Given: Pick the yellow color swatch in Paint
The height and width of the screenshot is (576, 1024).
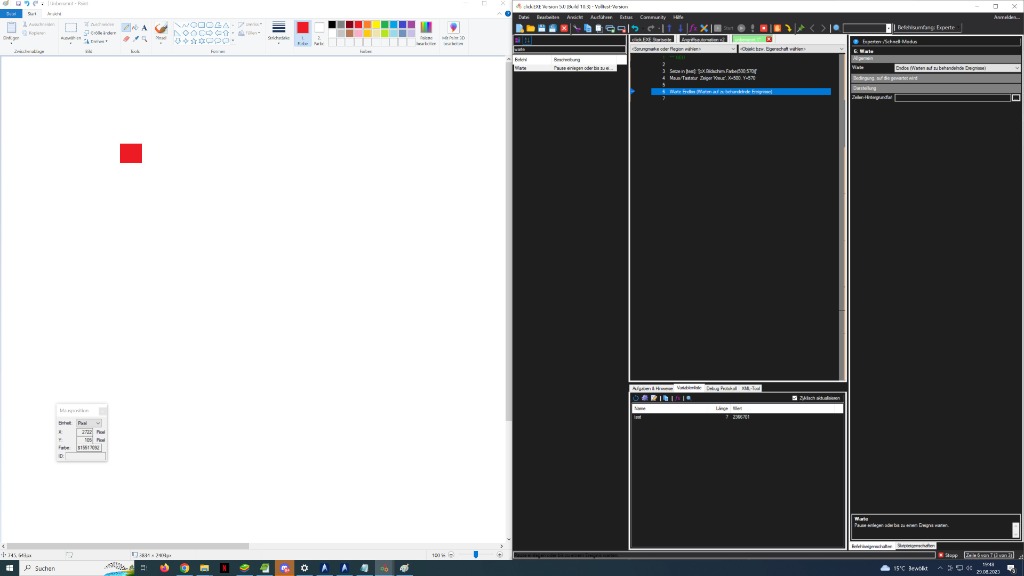Looking at the screenshot, I should [375, 24].
